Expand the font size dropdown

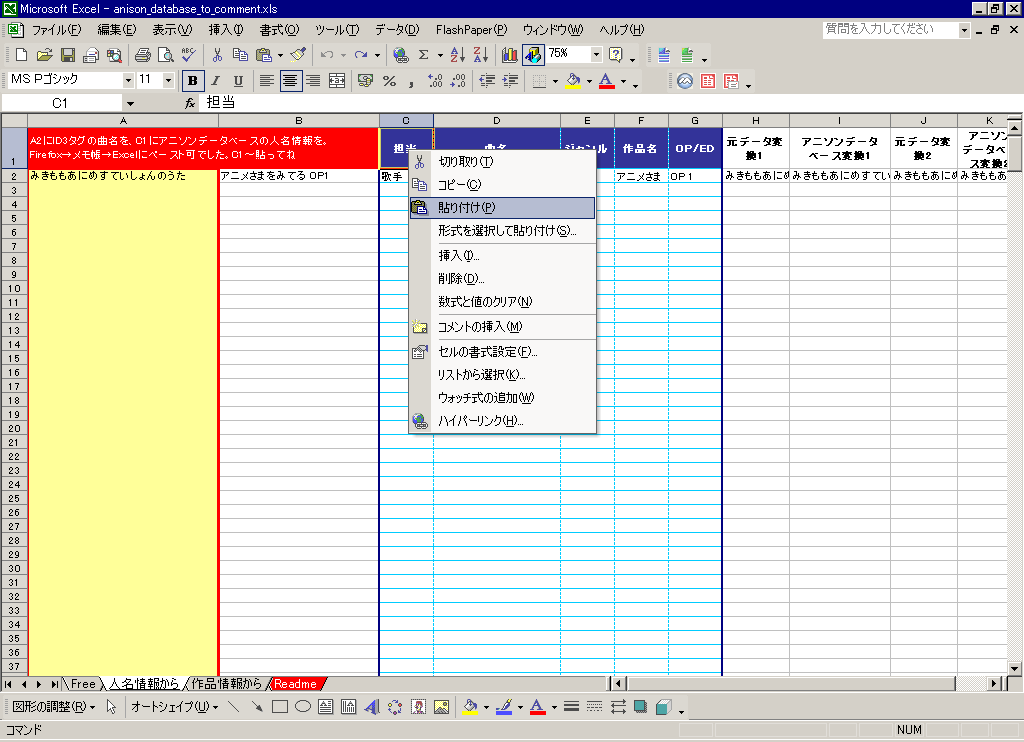(167, 81)
